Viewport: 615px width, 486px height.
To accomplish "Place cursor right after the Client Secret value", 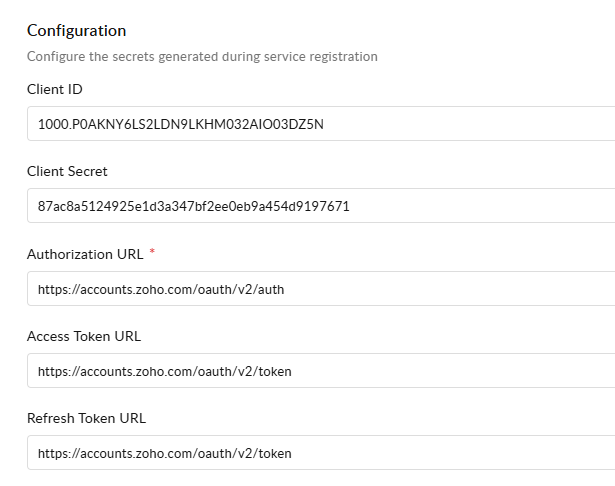I will click(351, 206).
